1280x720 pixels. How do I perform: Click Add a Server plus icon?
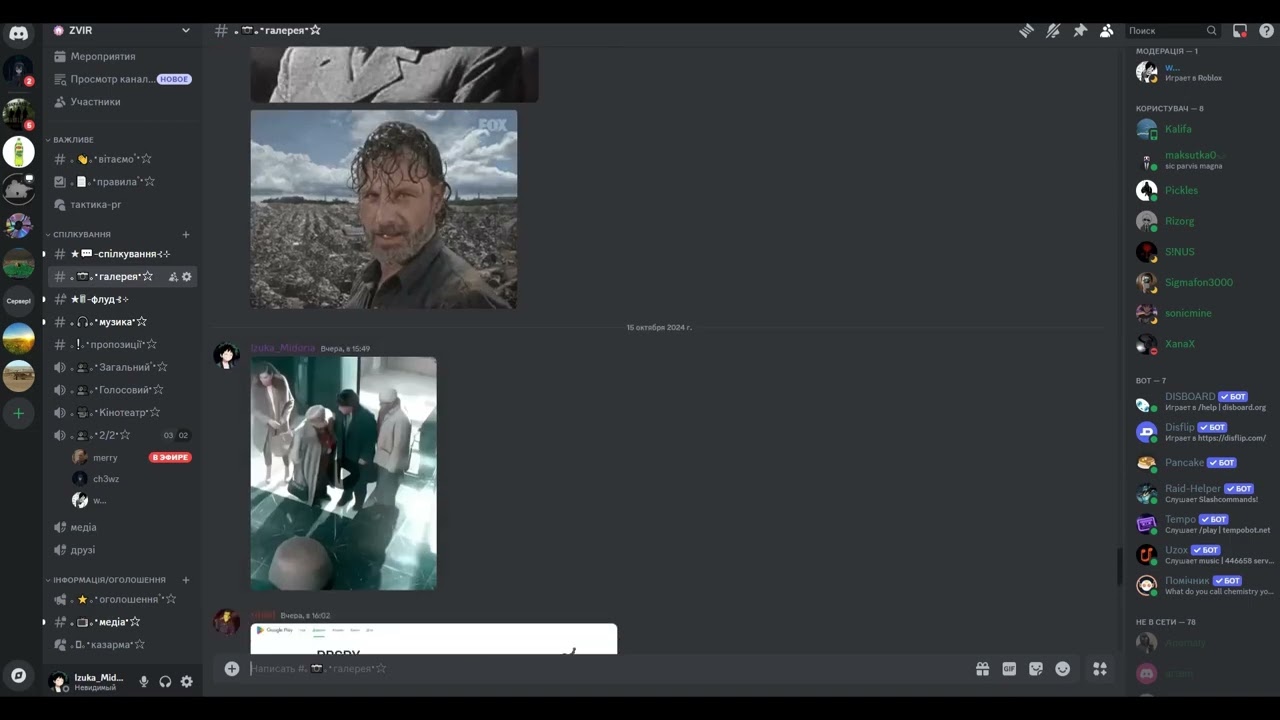(x=18, y=413)
